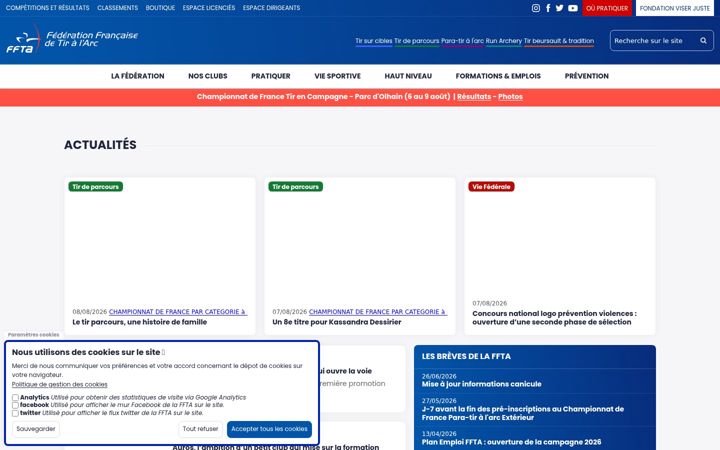This screenshot has height=450, width=720.
Task: Select Tir beursault & tradition link
Action: (x=559, y=41)
